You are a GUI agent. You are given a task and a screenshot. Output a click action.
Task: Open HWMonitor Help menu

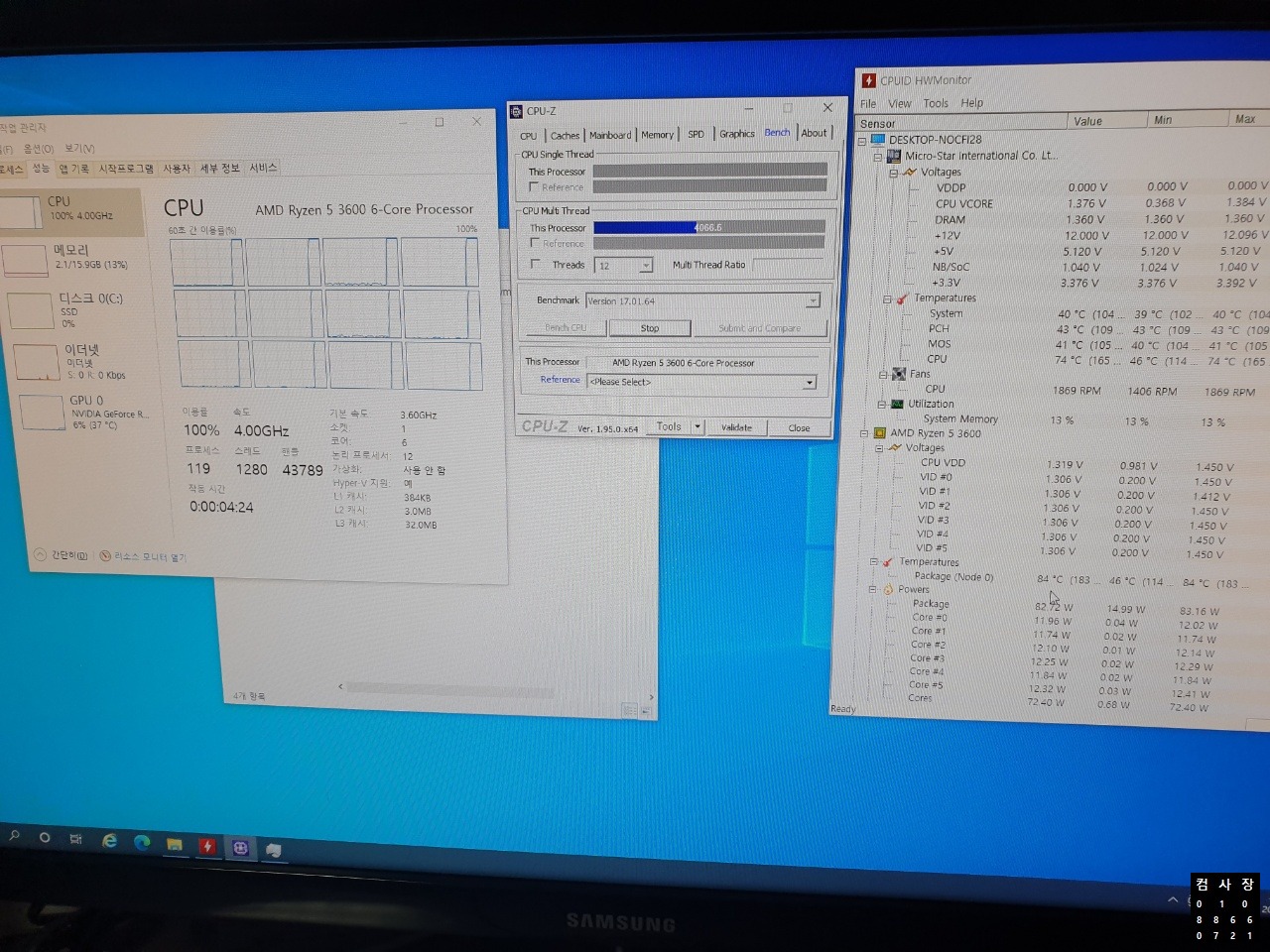click(972, 103)
